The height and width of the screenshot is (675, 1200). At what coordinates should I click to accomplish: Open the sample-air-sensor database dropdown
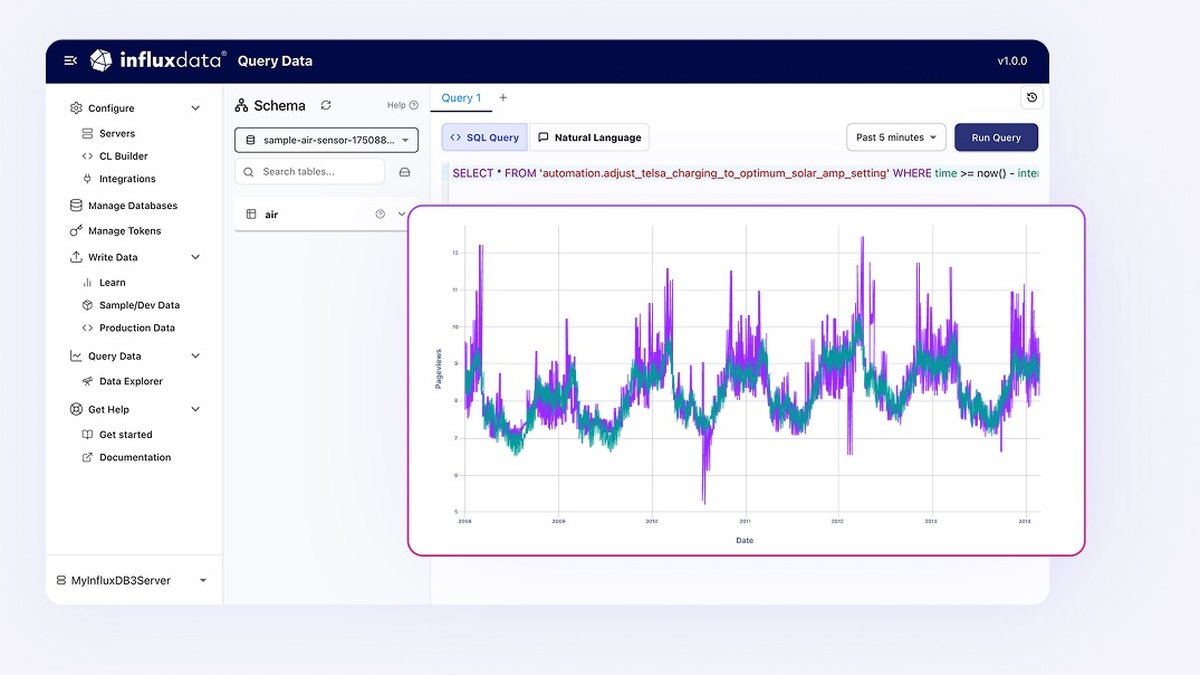click(326, 140)
